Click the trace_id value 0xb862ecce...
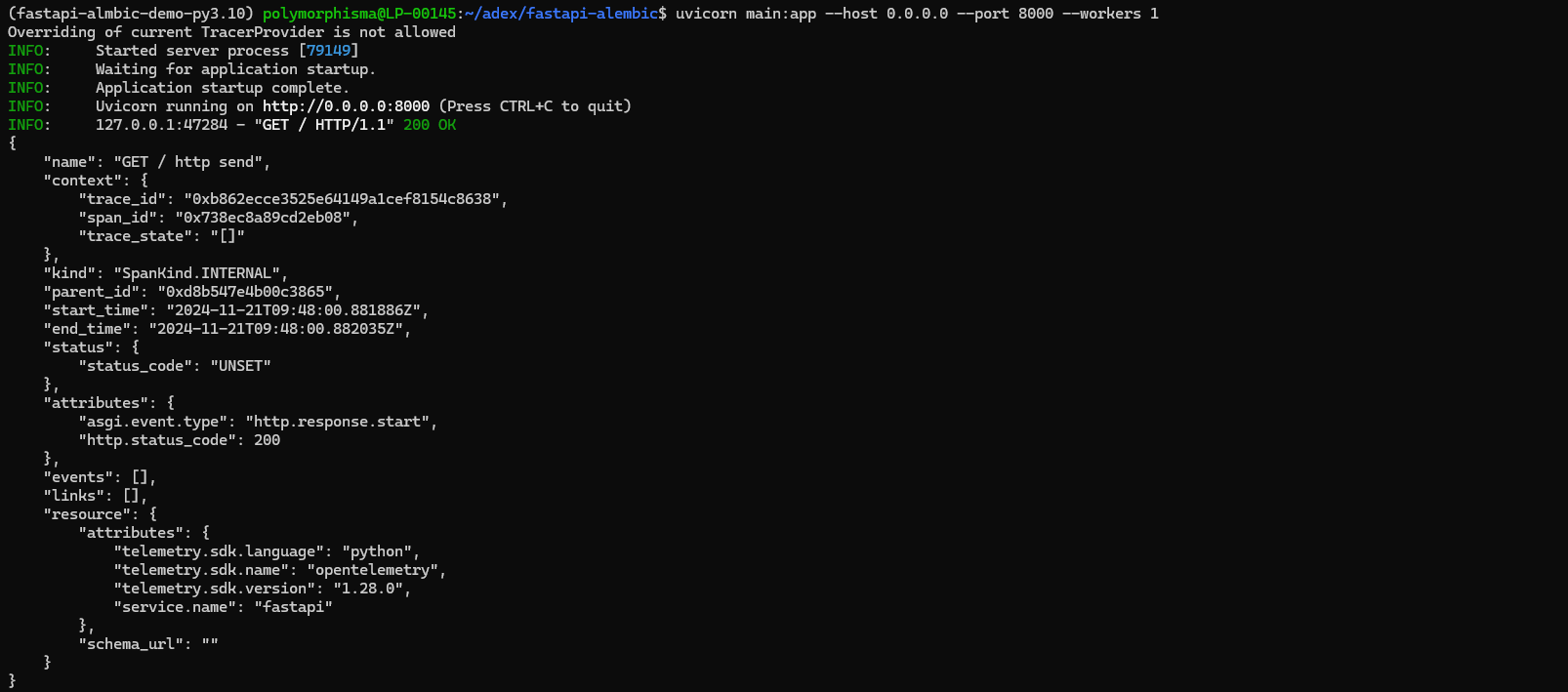The width and height of the screenshot is (1568, 692). pos(342,199)
